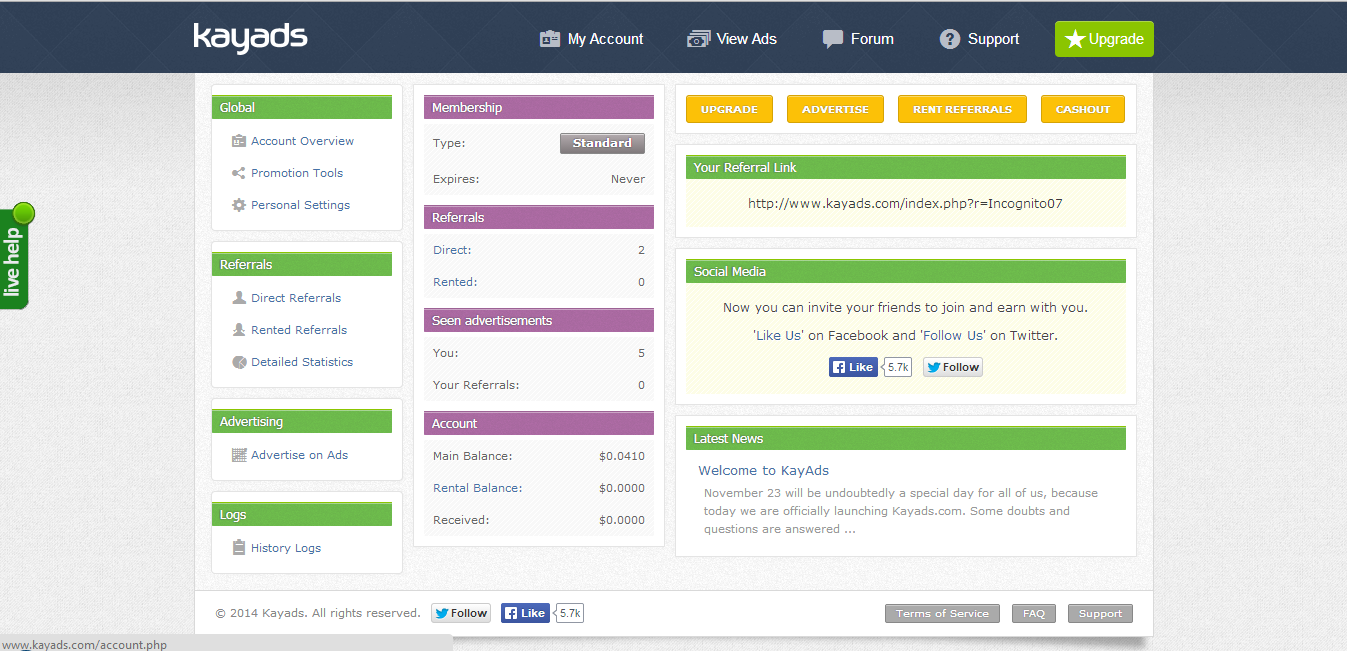Screen dimensions: 1347x651
Task: Click the Promotion Tools share icon
Action: (x=239, y=173)
